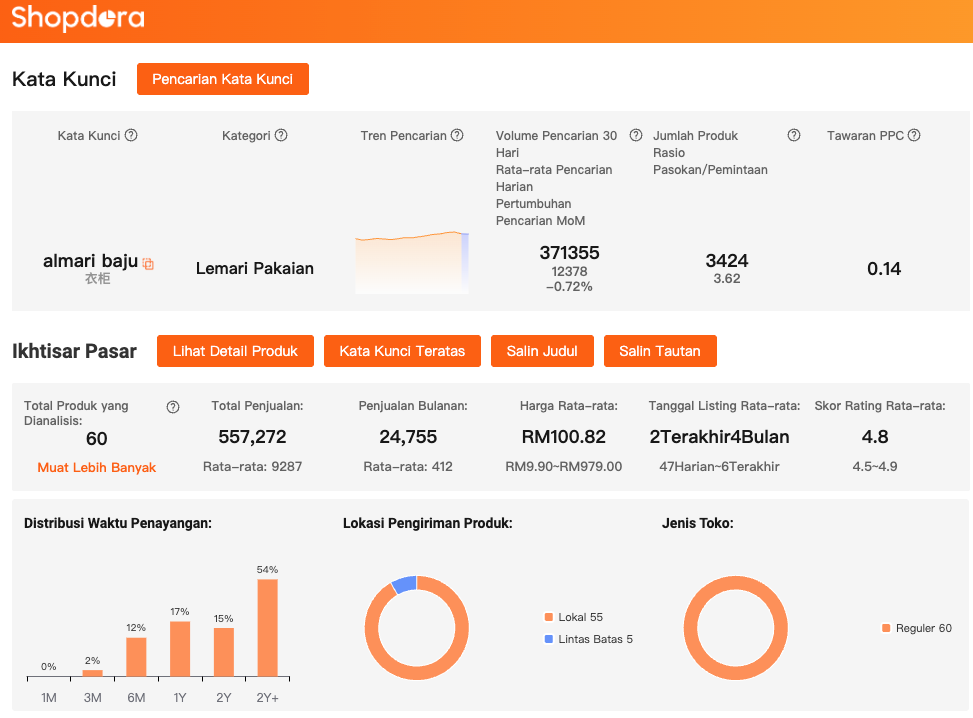
Task: Click the Salin Tautan button
Action: [x=660, y=351]
